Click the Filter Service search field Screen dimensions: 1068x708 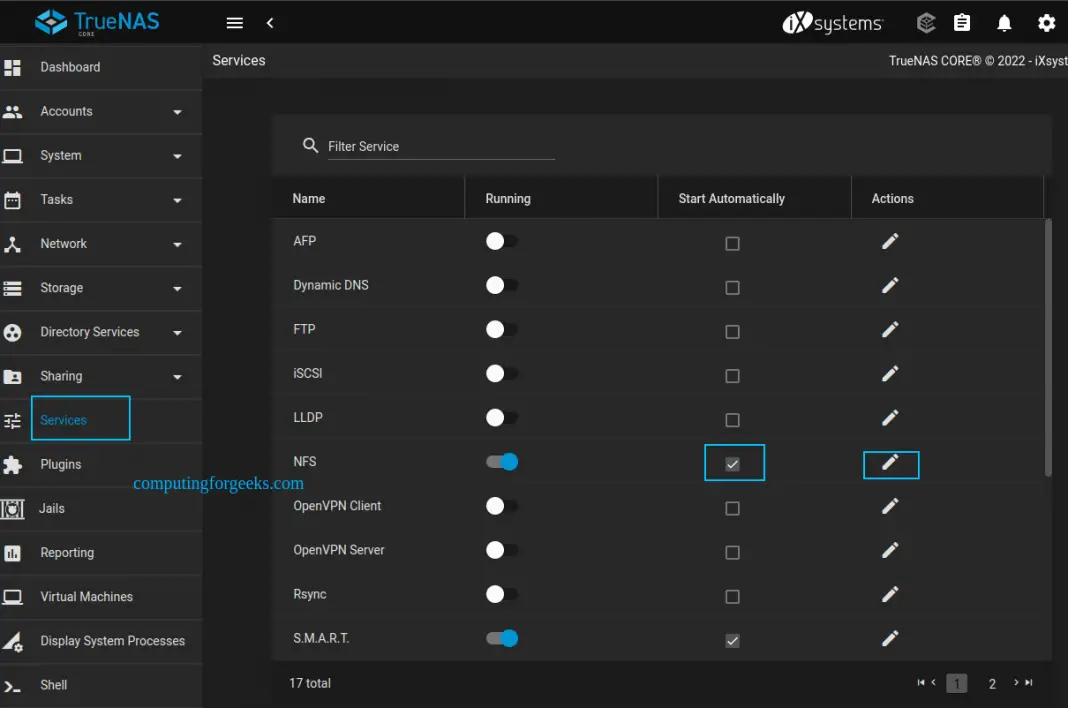[x=441, y=145]
